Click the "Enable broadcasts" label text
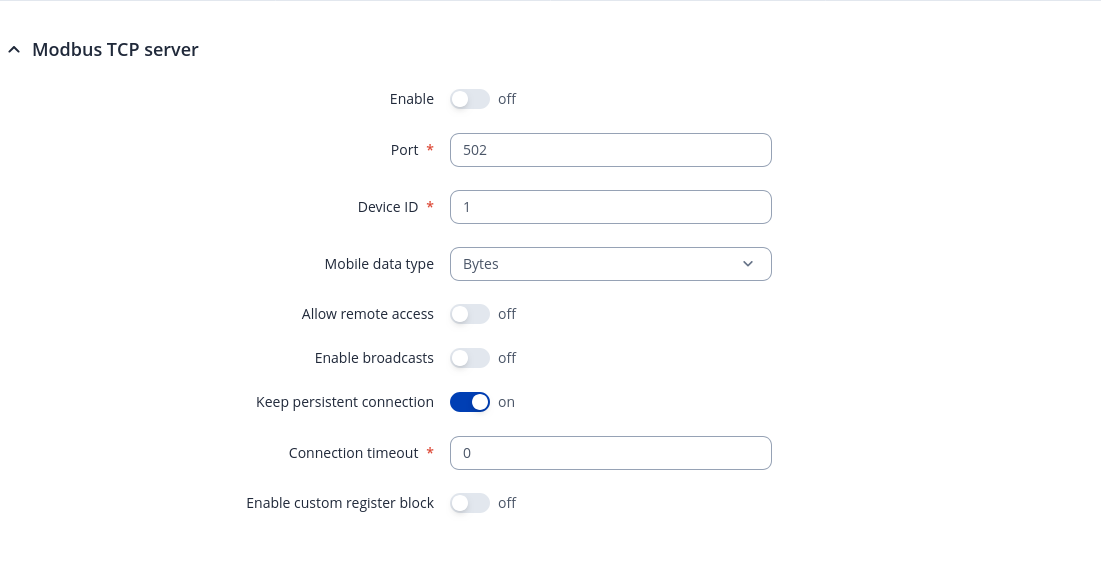This screenshot has width=1101, height=569. pos(374,358)
